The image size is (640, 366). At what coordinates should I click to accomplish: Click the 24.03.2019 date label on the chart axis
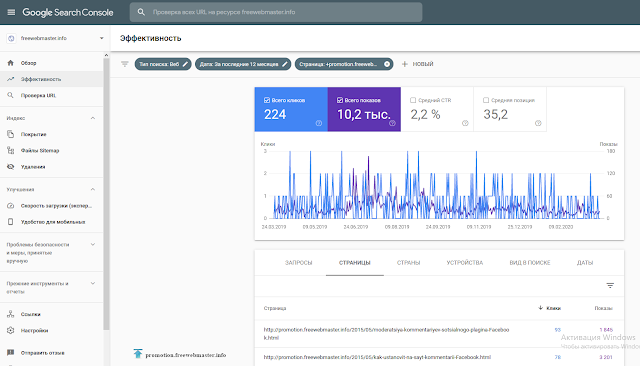tap(274, 227)
